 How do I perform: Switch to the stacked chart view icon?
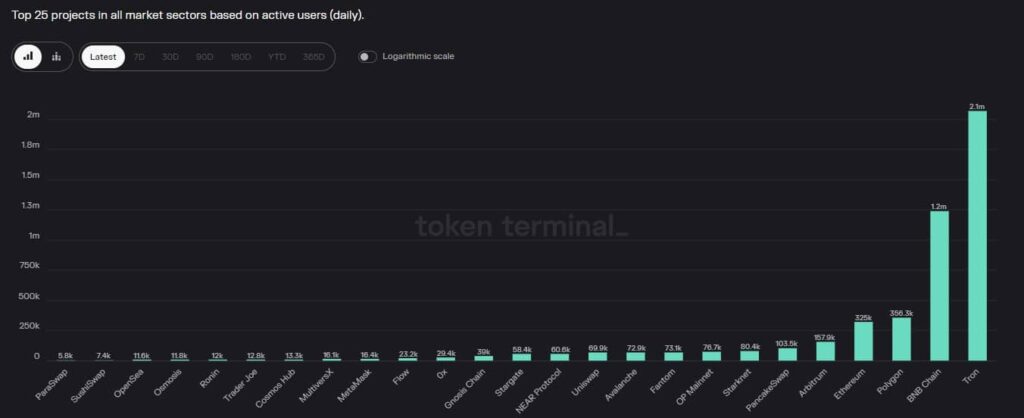click(57, 57)
